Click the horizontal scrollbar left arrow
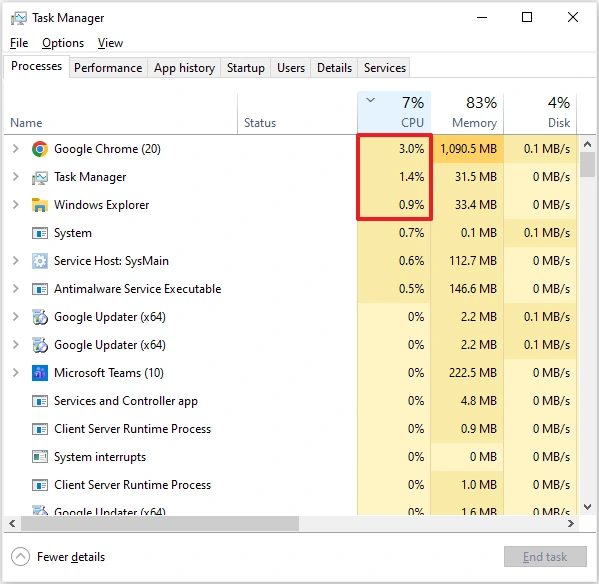 12,523
